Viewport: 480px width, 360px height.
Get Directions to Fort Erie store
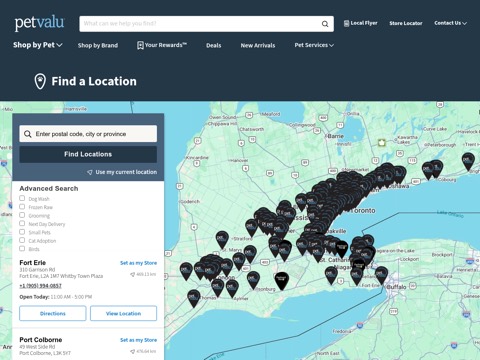[x=53, y=313]
